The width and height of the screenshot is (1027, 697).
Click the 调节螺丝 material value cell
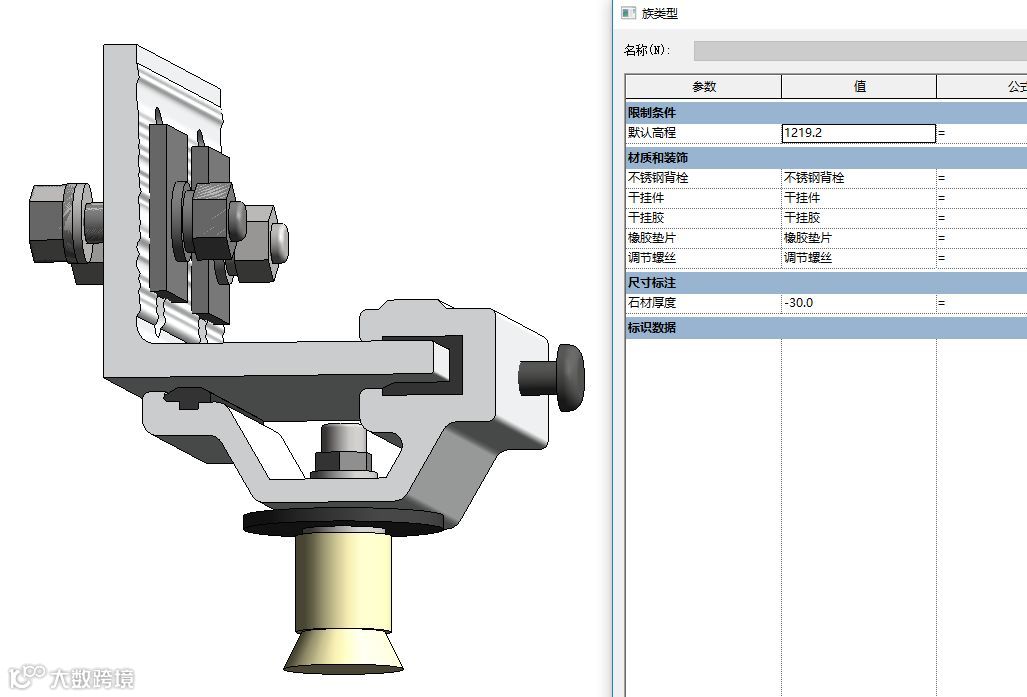[x=859, y=258]
